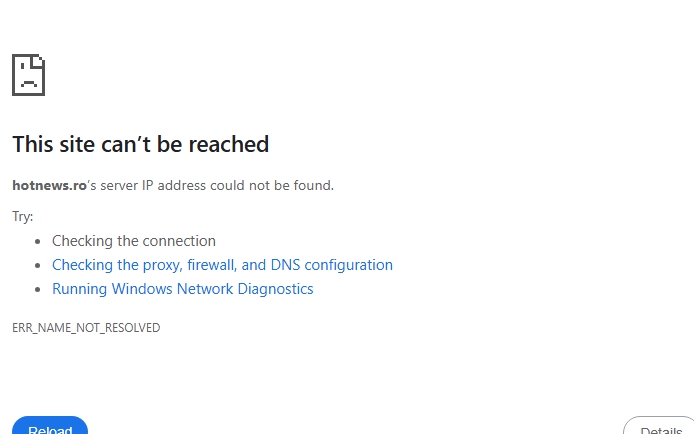Image resolution: width=694 pixels, height=434 pixels.
Task: Open Checking the proxy, firewall, and DNS configuration
Action: (222, 265)
